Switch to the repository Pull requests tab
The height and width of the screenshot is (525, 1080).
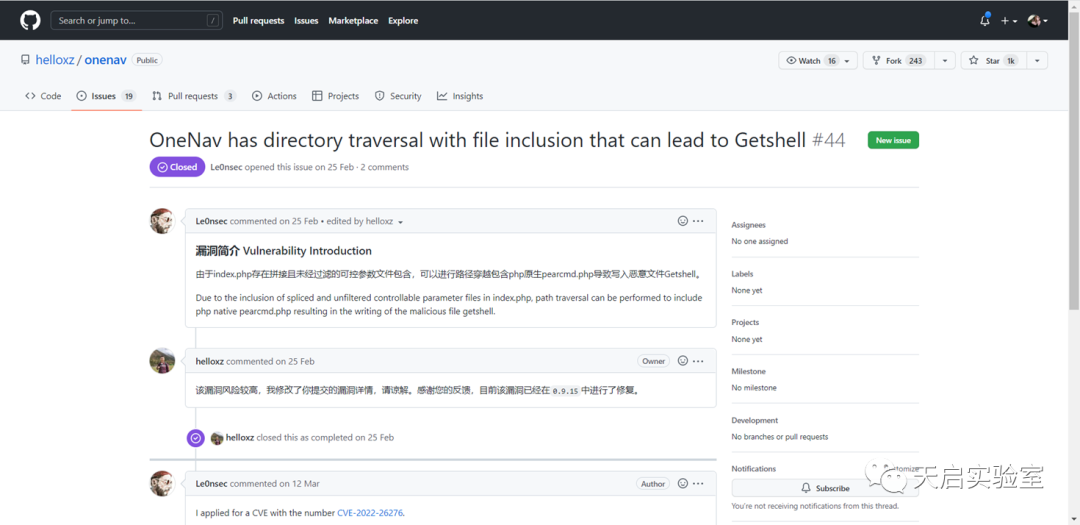pos(194,96)
